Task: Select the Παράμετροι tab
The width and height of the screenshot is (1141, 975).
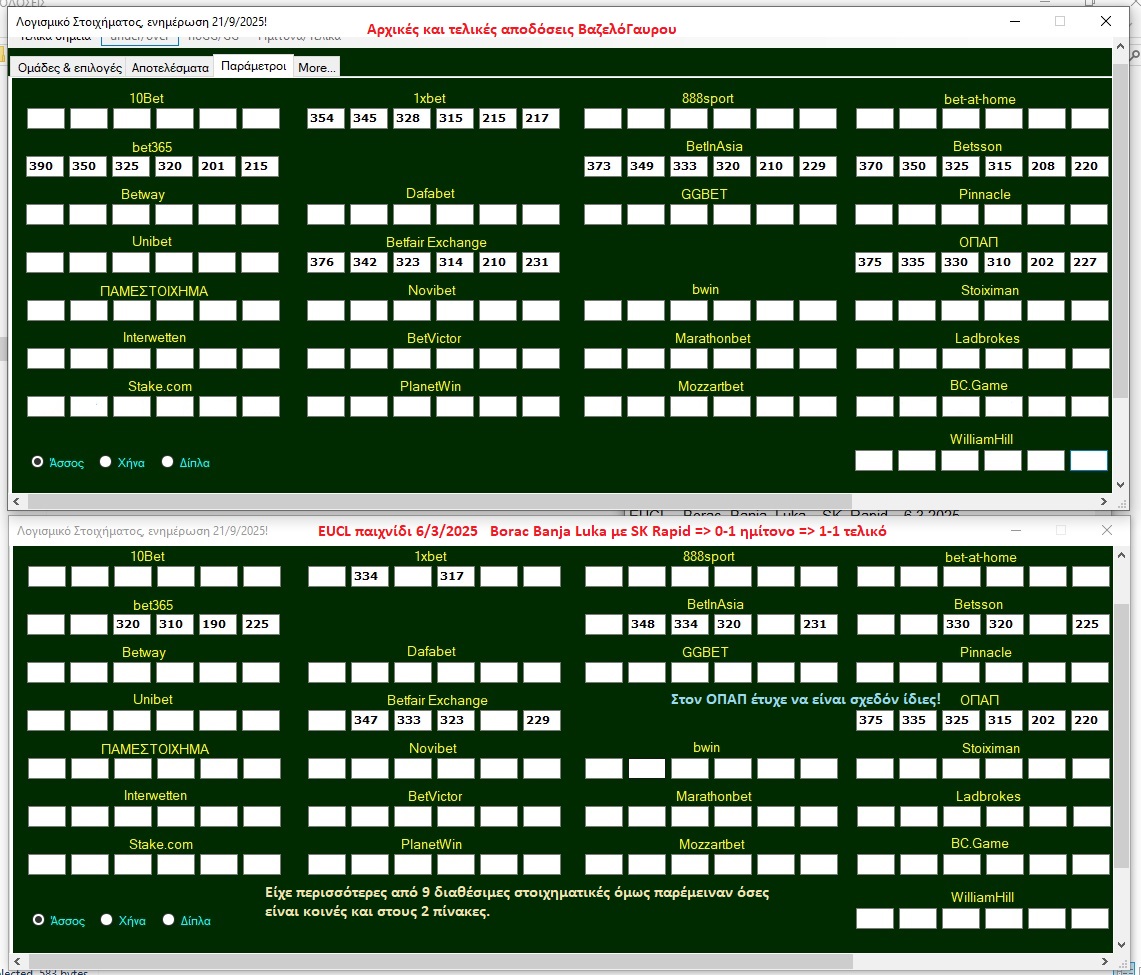Action: [254, 66]
